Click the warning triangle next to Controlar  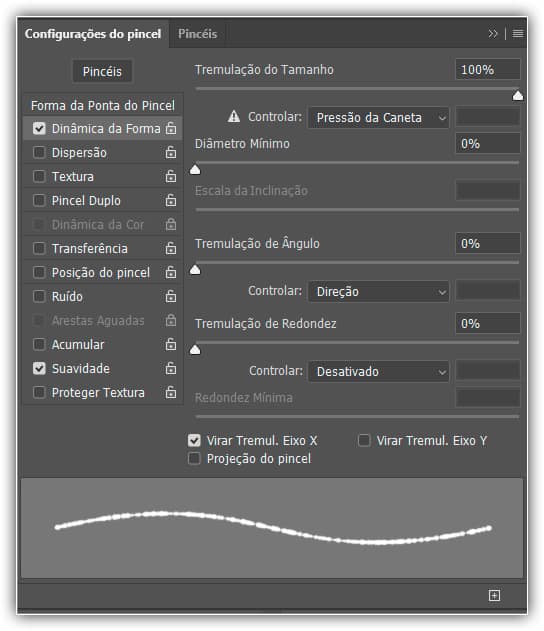[234, 117]
